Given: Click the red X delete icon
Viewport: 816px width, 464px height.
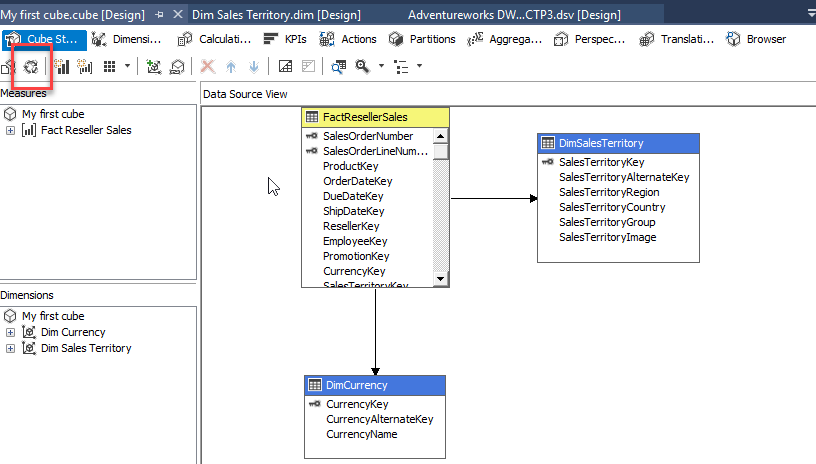Looking at the screenshot, I should [x=208, y=67].
